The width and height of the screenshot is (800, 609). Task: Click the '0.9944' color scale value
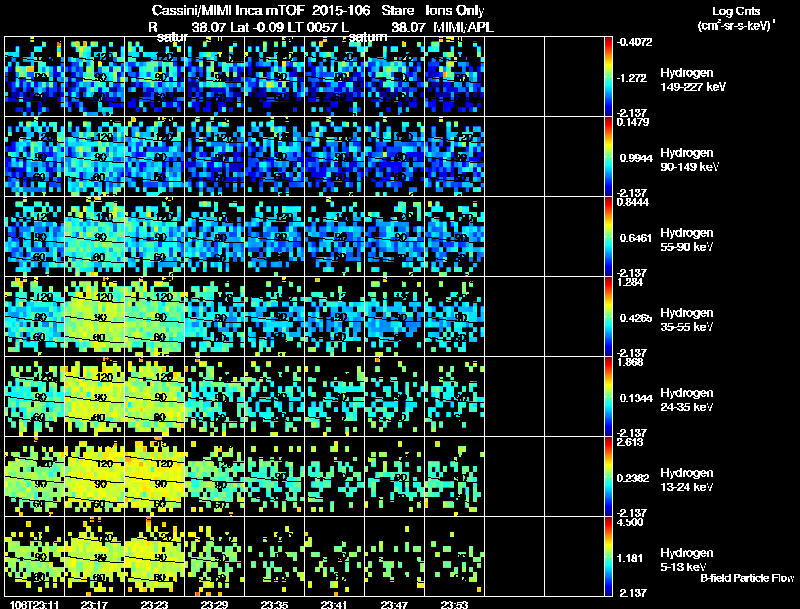[636, 158]
